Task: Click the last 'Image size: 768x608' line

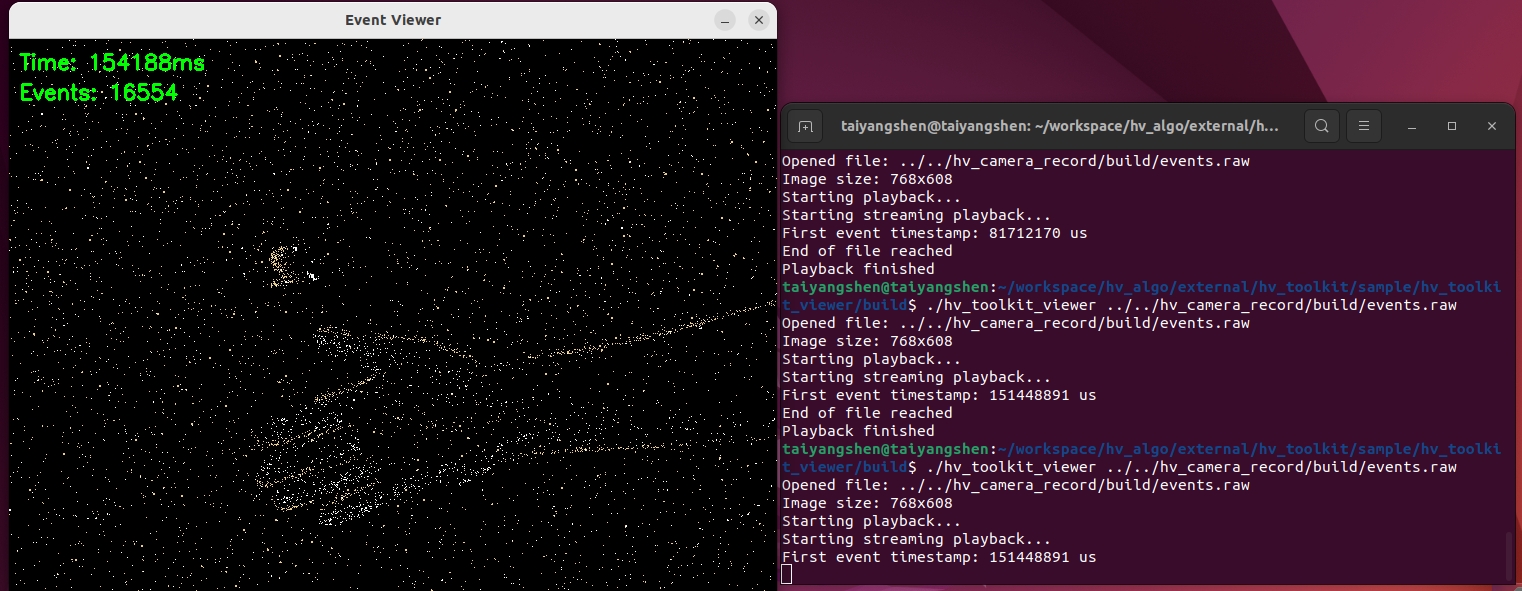Action: click(x=867, y=503)
